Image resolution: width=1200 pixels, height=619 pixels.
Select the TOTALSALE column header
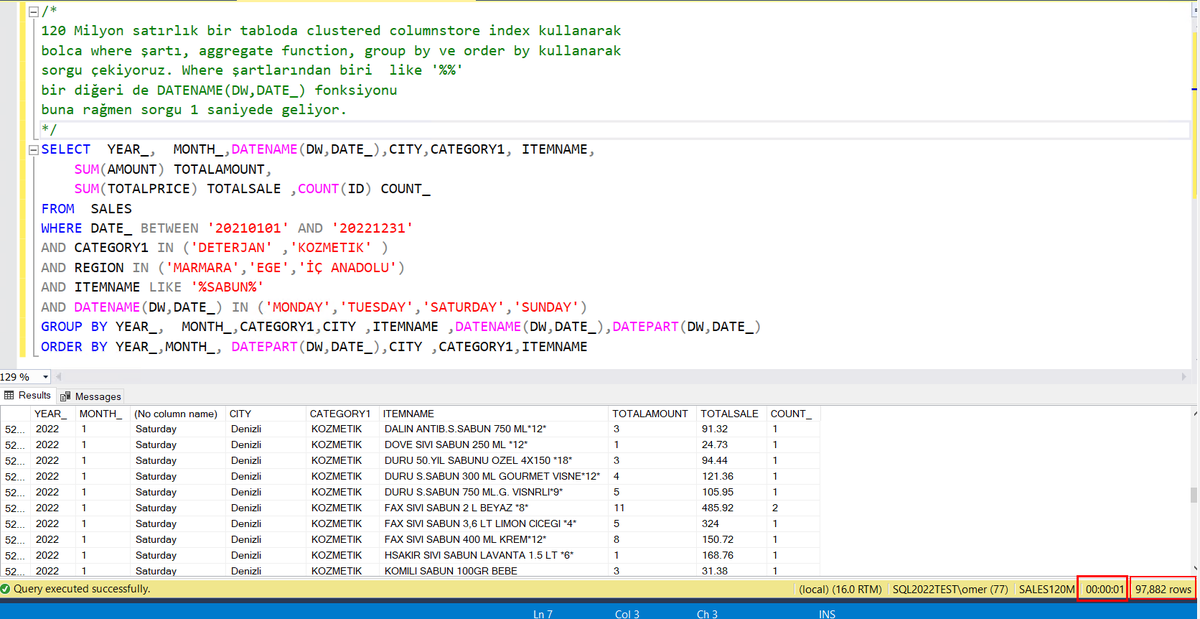(x=730, y=413)
